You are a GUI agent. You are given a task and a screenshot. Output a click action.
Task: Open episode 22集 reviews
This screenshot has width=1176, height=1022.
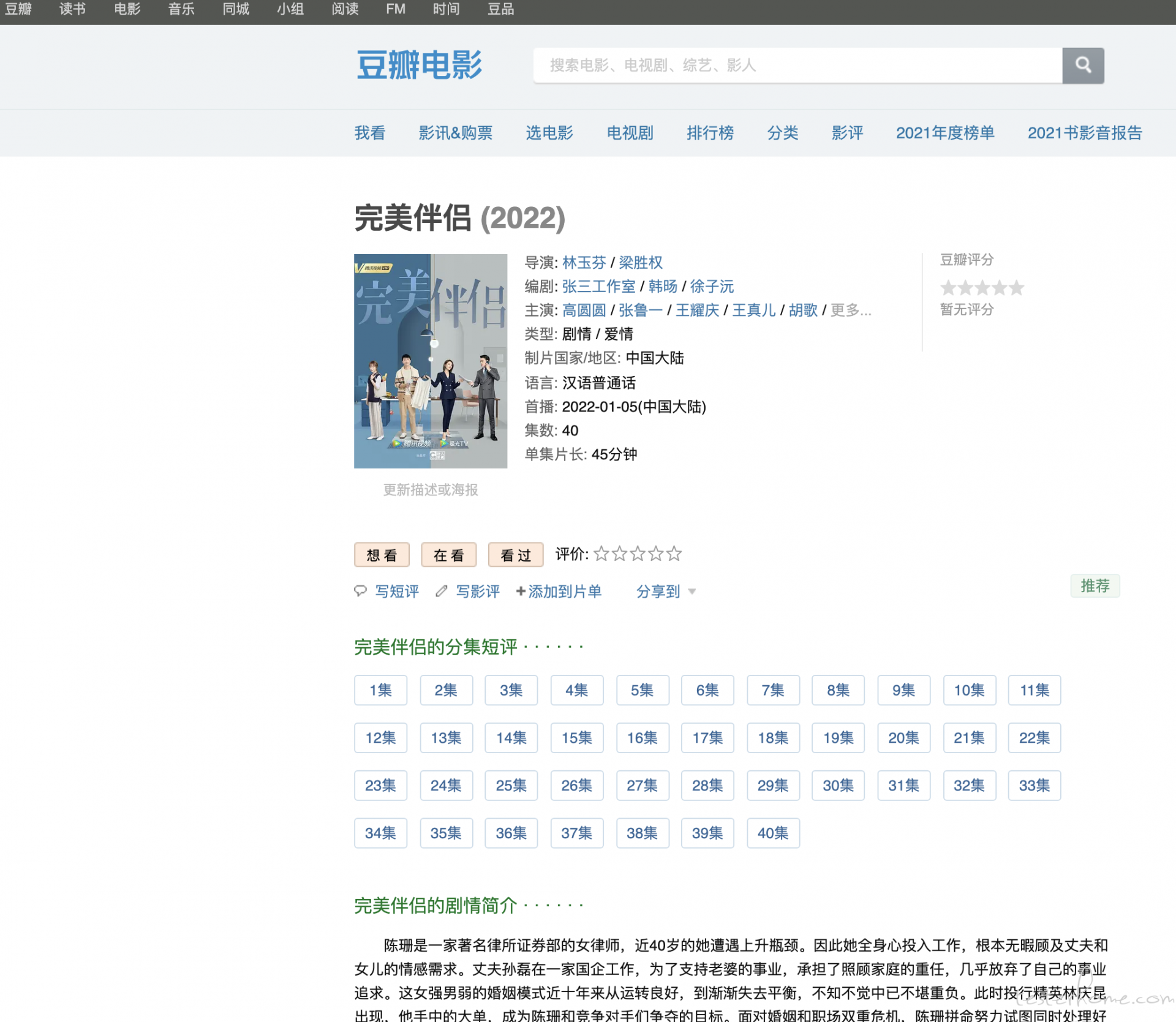(x=1035, y=738)
